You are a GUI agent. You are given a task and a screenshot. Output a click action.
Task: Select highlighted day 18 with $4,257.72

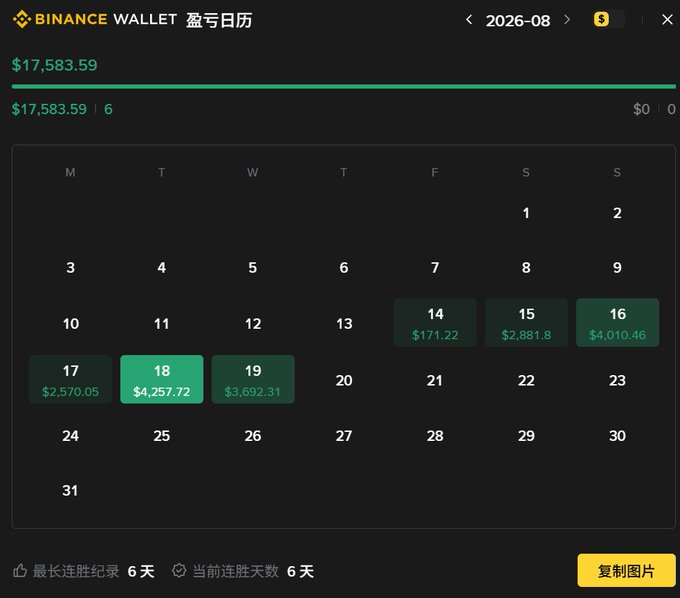[x=162, y=379]
